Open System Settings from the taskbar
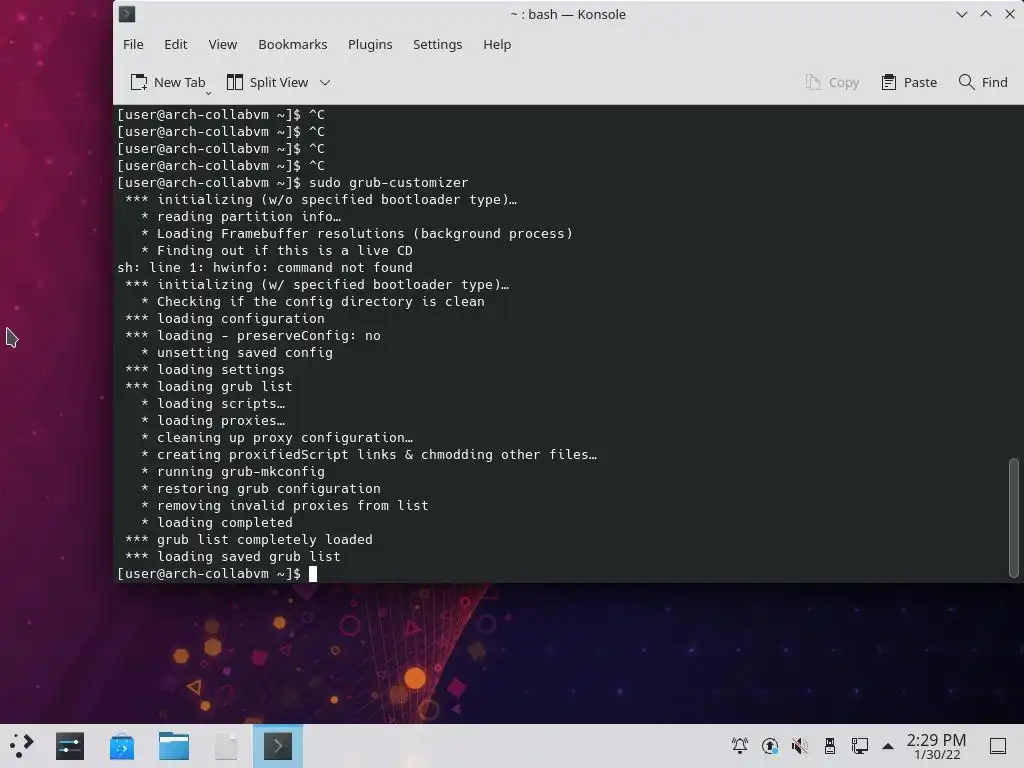 coord(70,746)
